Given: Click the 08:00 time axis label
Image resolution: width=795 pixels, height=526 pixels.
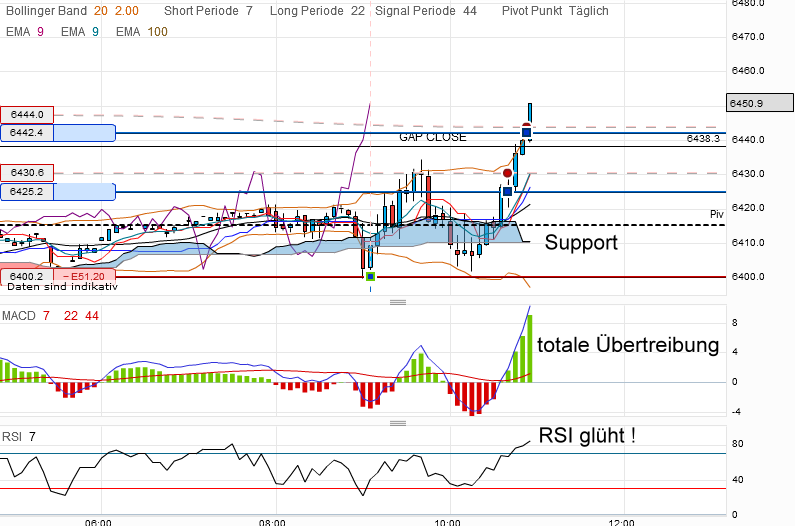Looking at the screenshot, I should 272,522.
